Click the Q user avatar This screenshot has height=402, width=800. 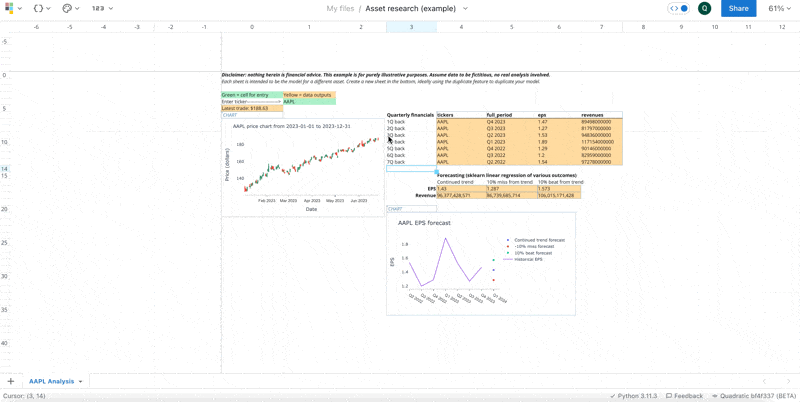point(705,8)
